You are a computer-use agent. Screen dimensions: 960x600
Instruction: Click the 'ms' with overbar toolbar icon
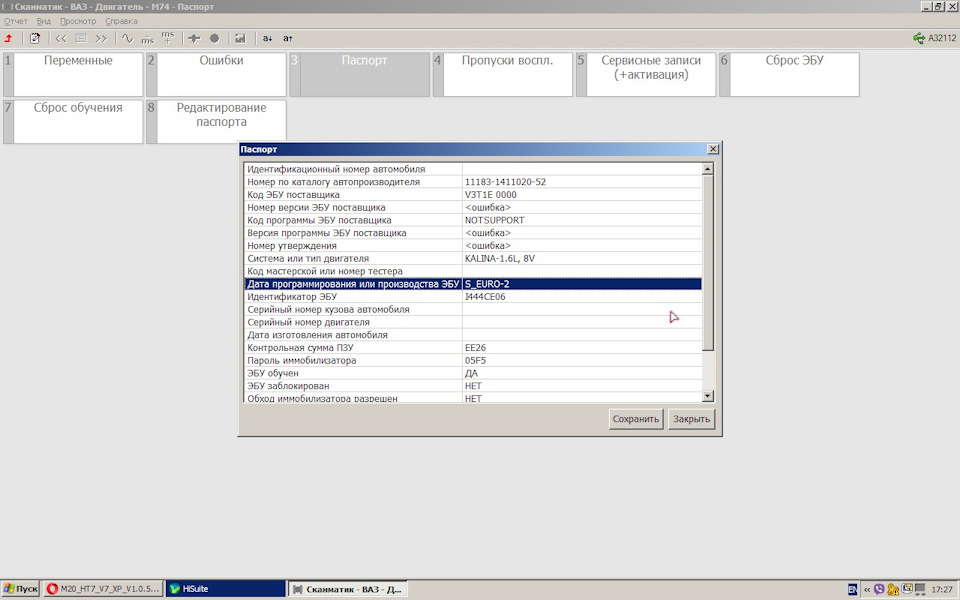[x=148, y=39]
